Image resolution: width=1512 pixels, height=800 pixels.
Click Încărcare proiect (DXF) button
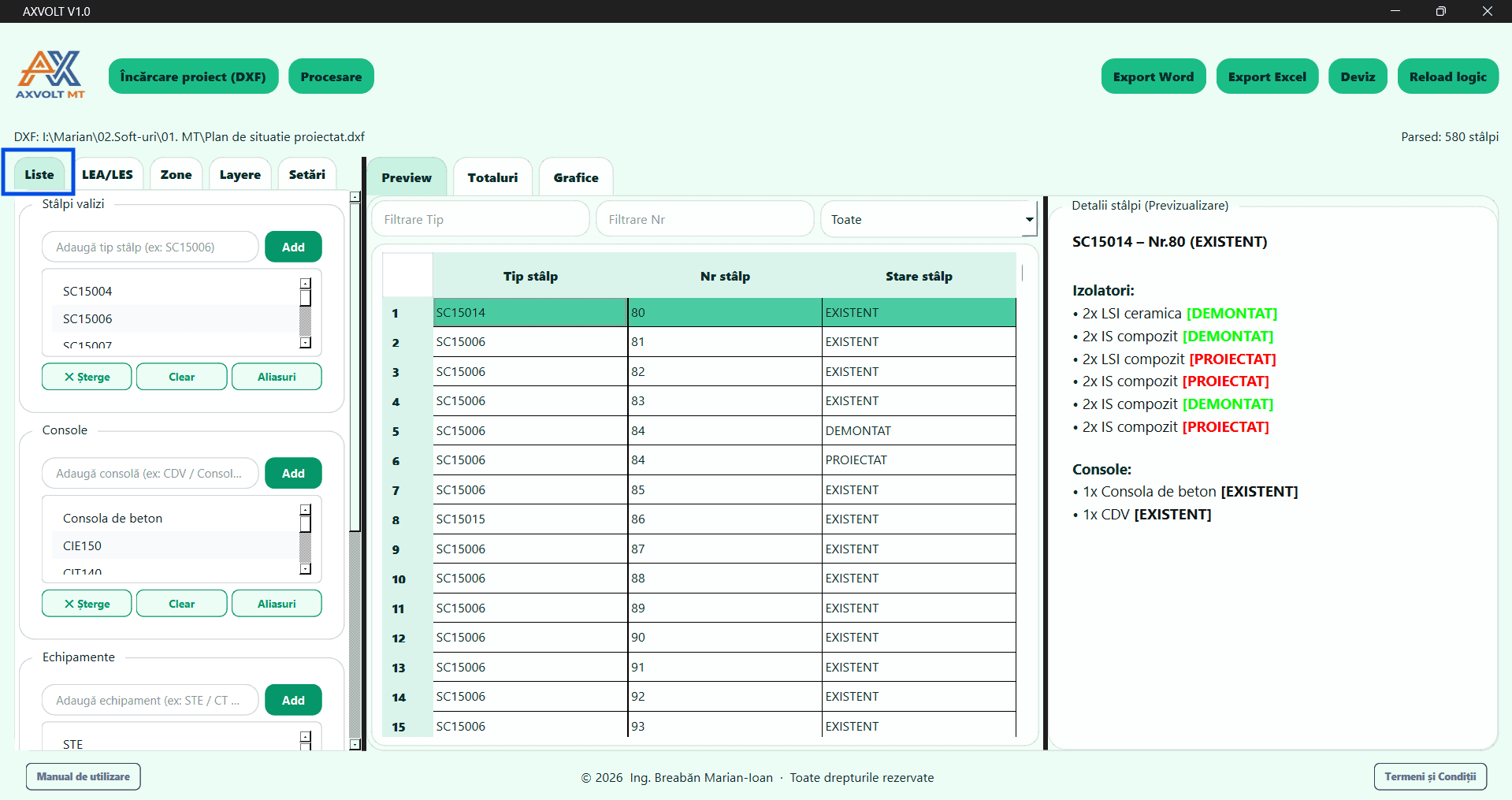tap(193, 76)
